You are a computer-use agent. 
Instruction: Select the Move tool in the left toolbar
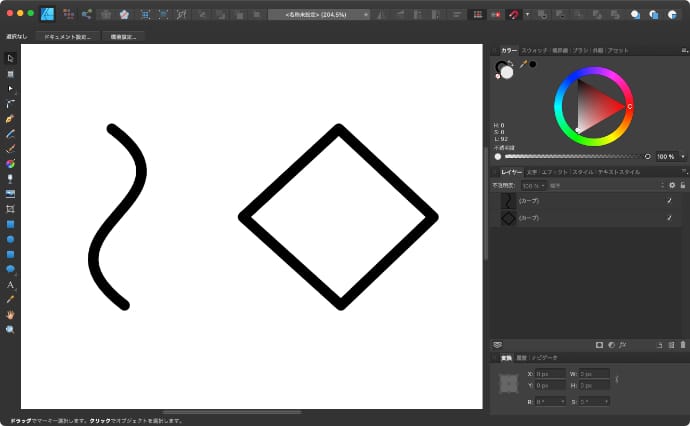click(x=10, y=59)
